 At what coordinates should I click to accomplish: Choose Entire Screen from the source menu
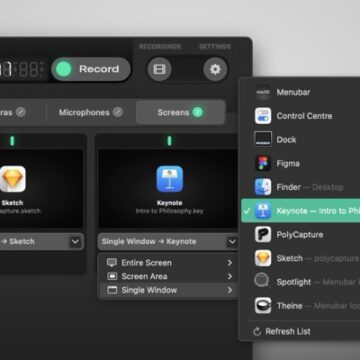168,263
